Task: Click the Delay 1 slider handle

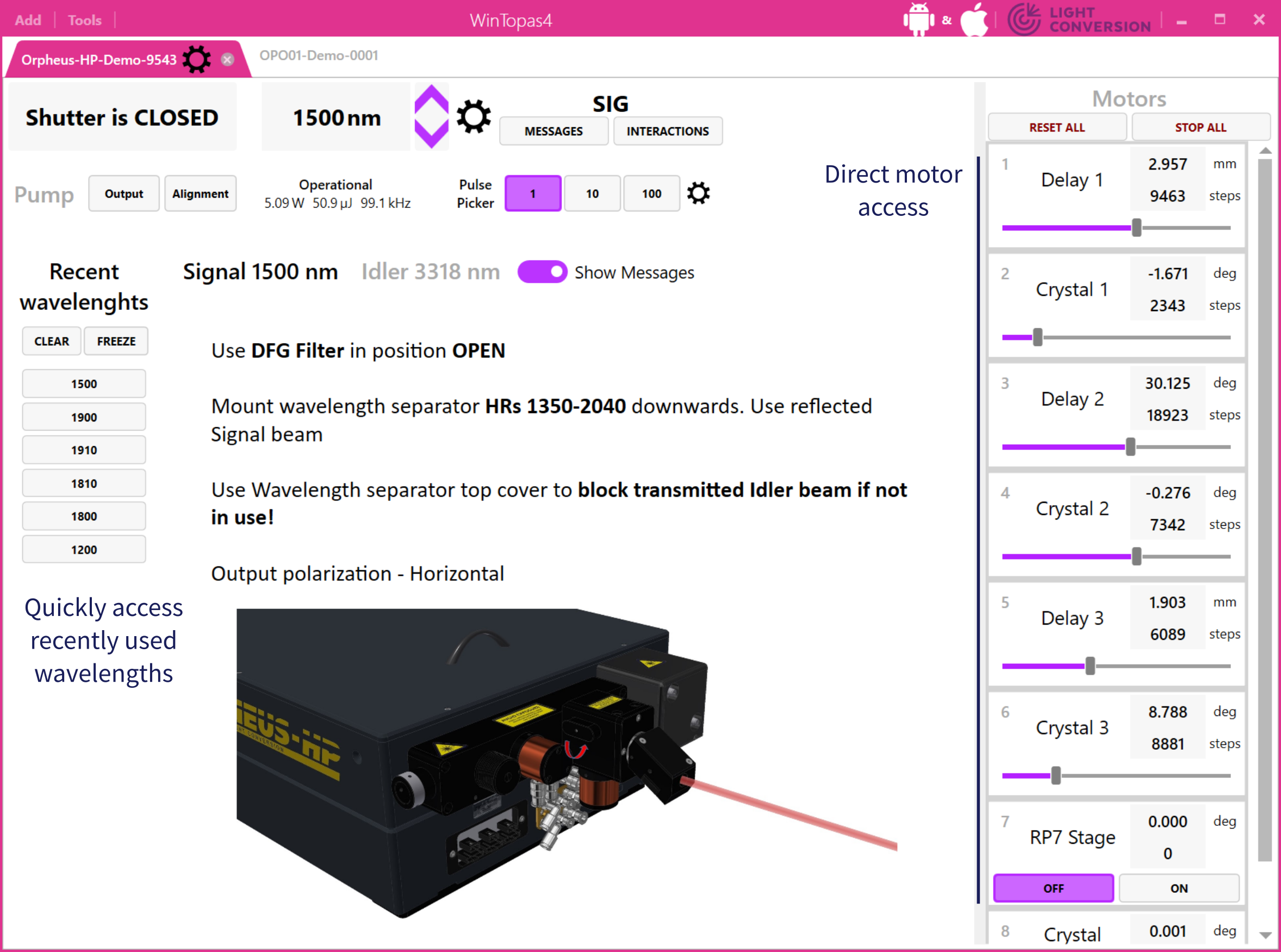Action: pyautogui.click(x=1137, y=228)
